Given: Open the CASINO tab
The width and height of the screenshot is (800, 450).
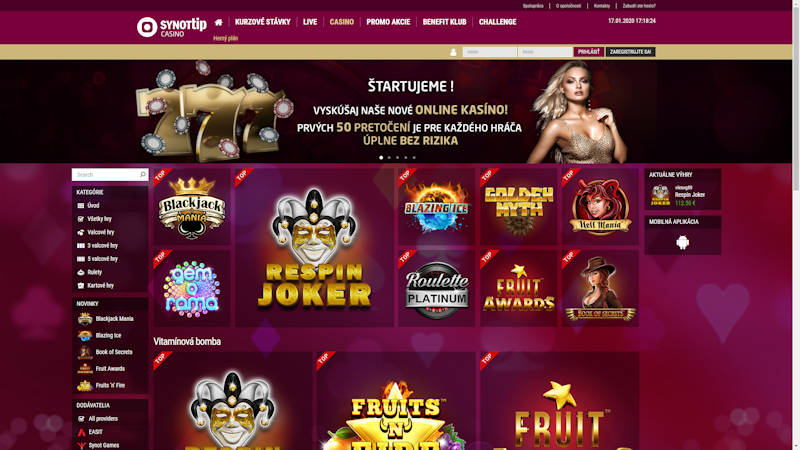Looking at the screenshot, I should click(x=341, y=22).
